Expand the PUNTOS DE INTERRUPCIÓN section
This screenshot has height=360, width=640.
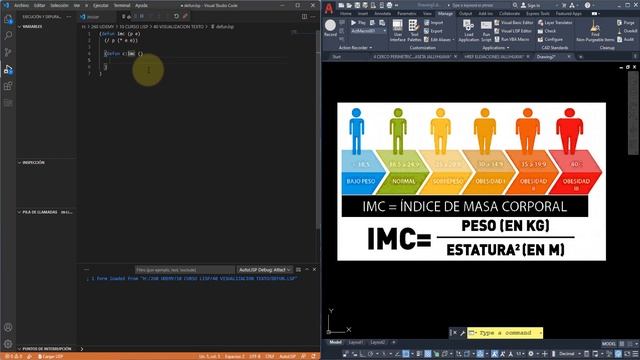[x=47, y=349]
